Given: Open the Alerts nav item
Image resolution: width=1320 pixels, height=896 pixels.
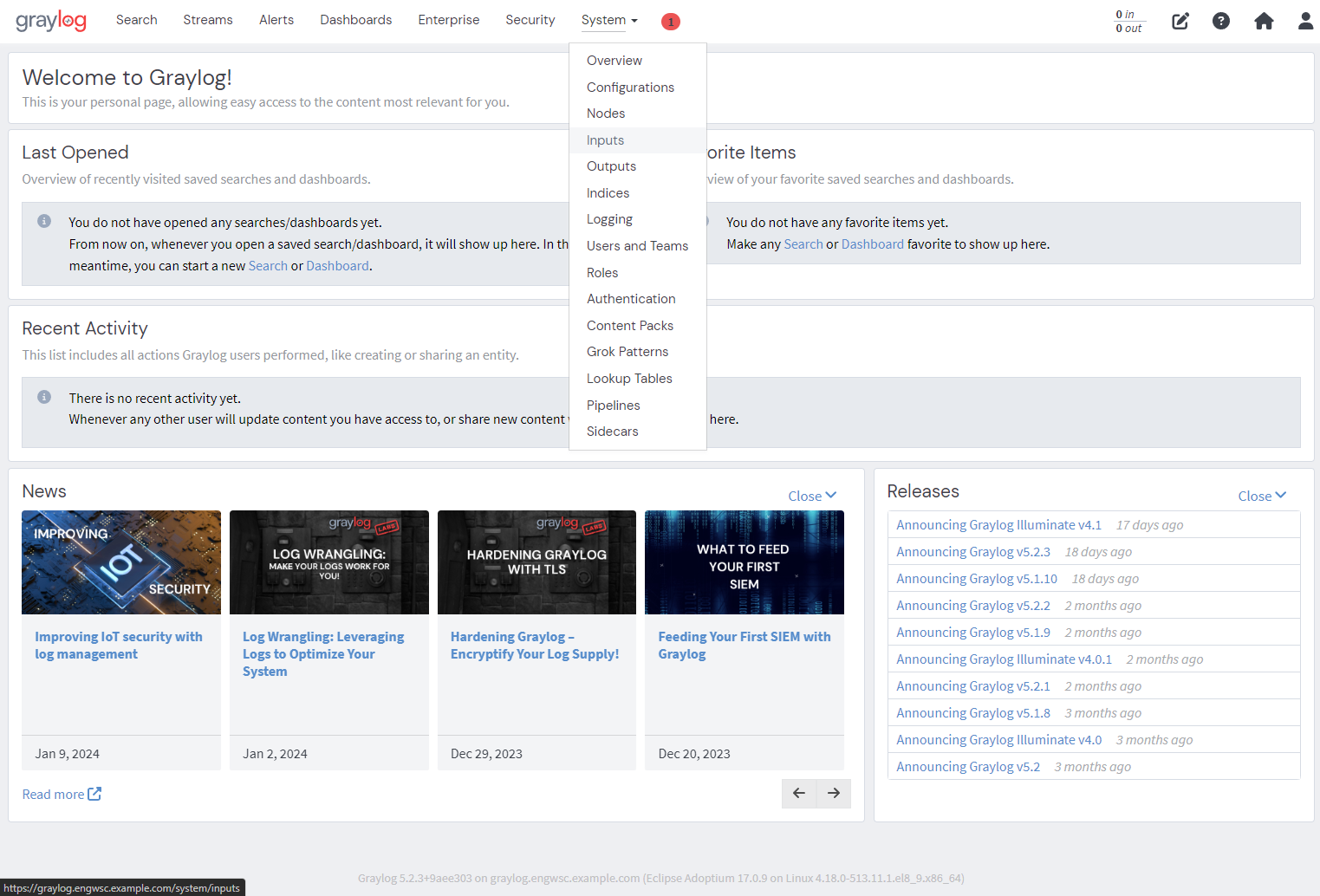Looking at the screenshot, I should pos(276,20).
